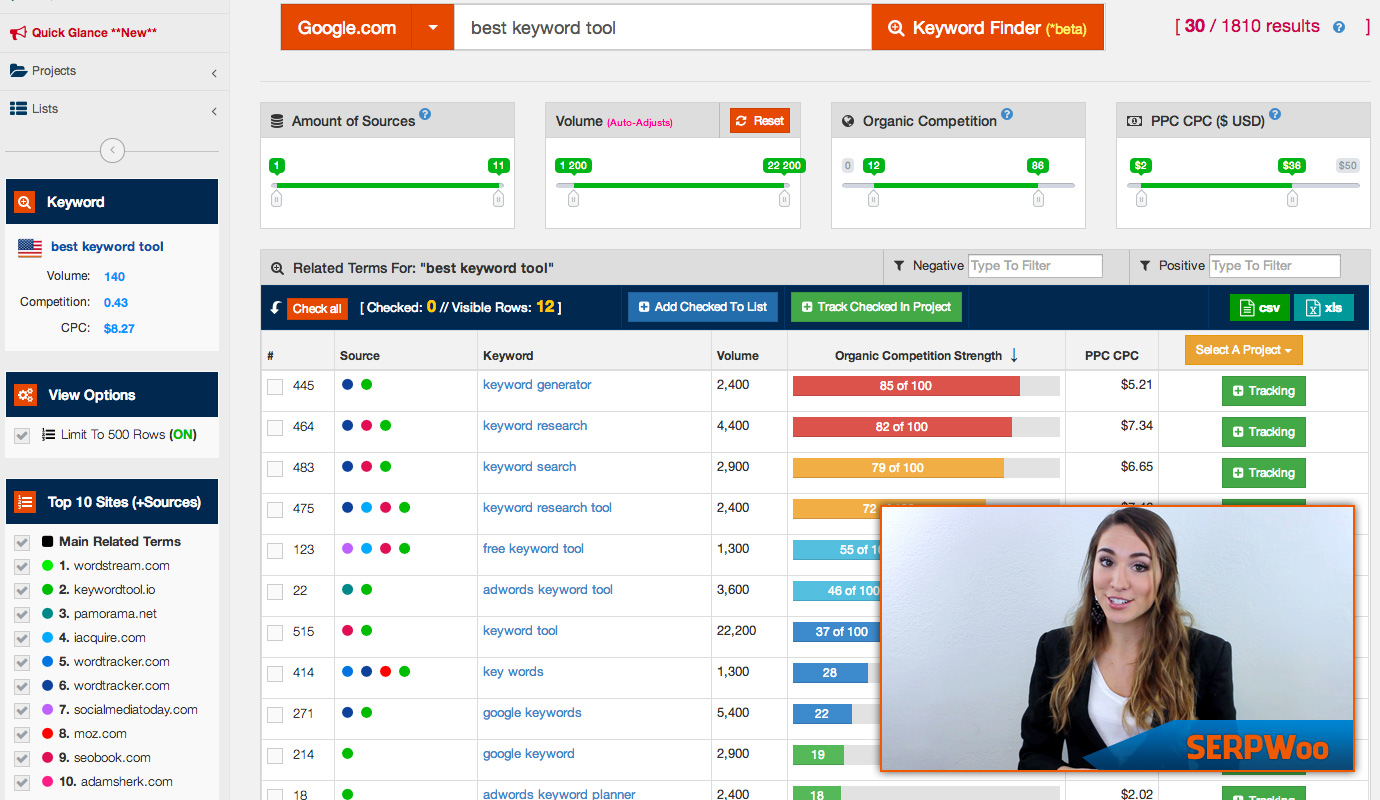Image resolution: width=1380 pixels, height=800 pixels.
Task: Click the Projects folder icon
Action: point(18,71)
